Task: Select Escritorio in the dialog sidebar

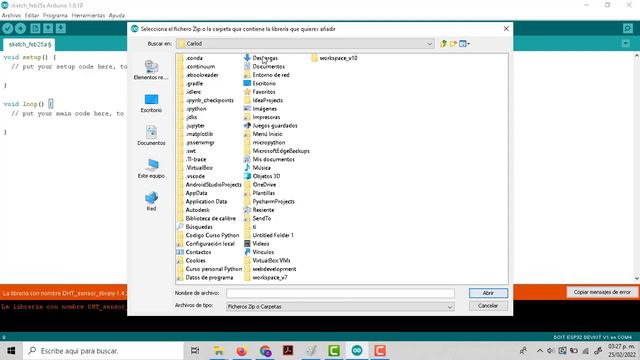Action: point(151,103)
